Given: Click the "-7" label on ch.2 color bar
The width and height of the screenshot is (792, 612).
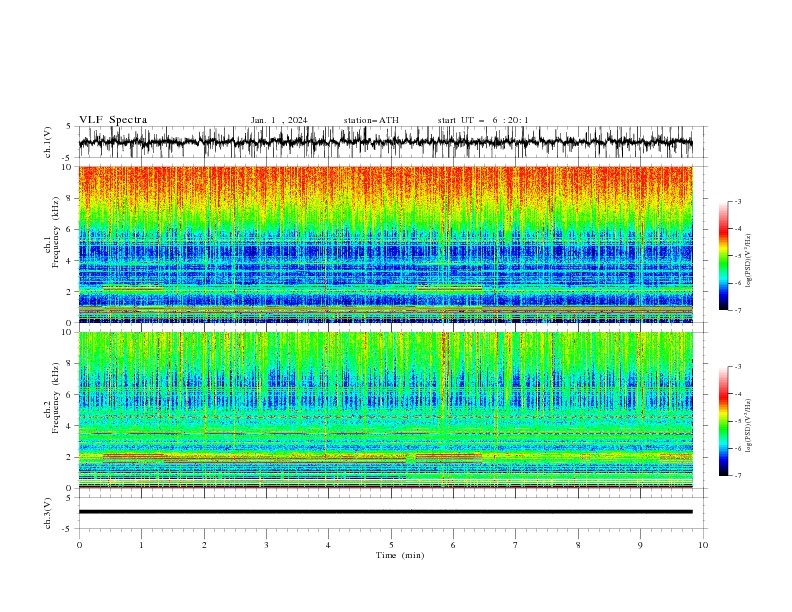Looking at the screenshot, I should [x=738, y=476].
